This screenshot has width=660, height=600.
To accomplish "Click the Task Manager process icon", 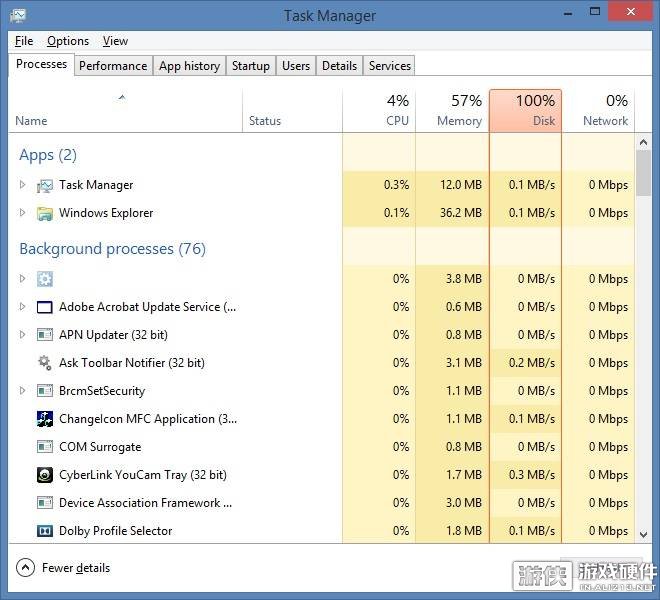I will (45, 185).
